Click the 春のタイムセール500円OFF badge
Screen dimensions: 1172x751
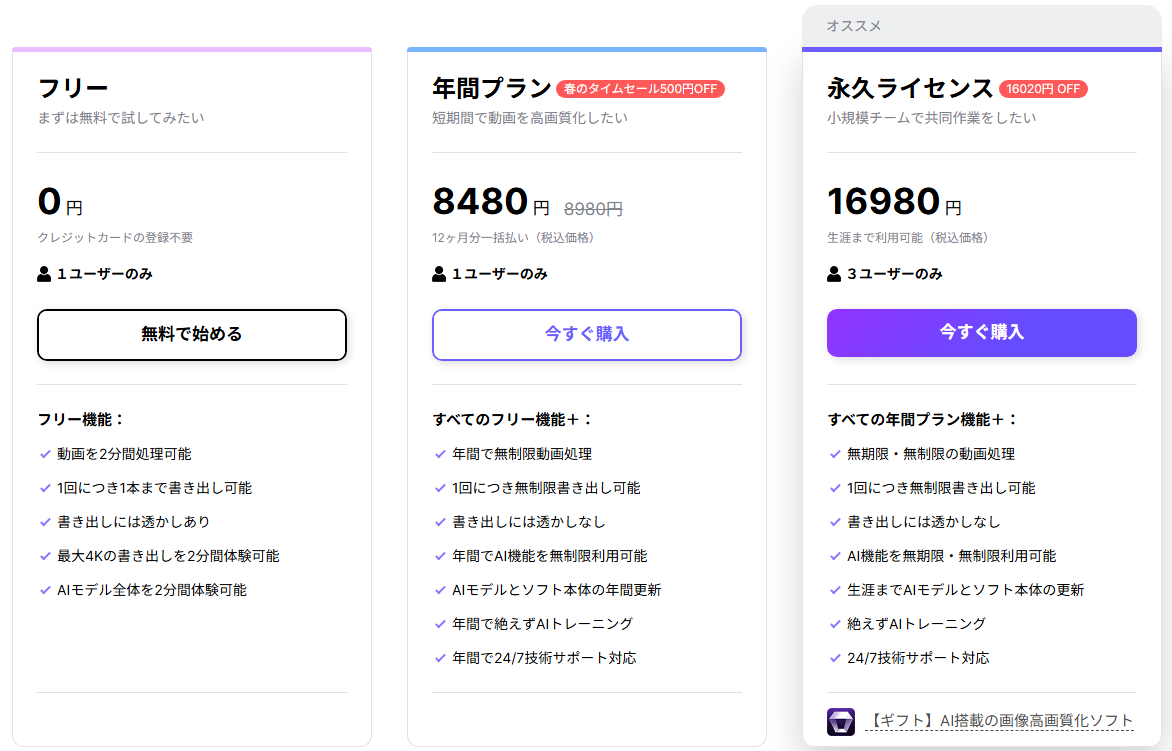click(x=640, y=89)
